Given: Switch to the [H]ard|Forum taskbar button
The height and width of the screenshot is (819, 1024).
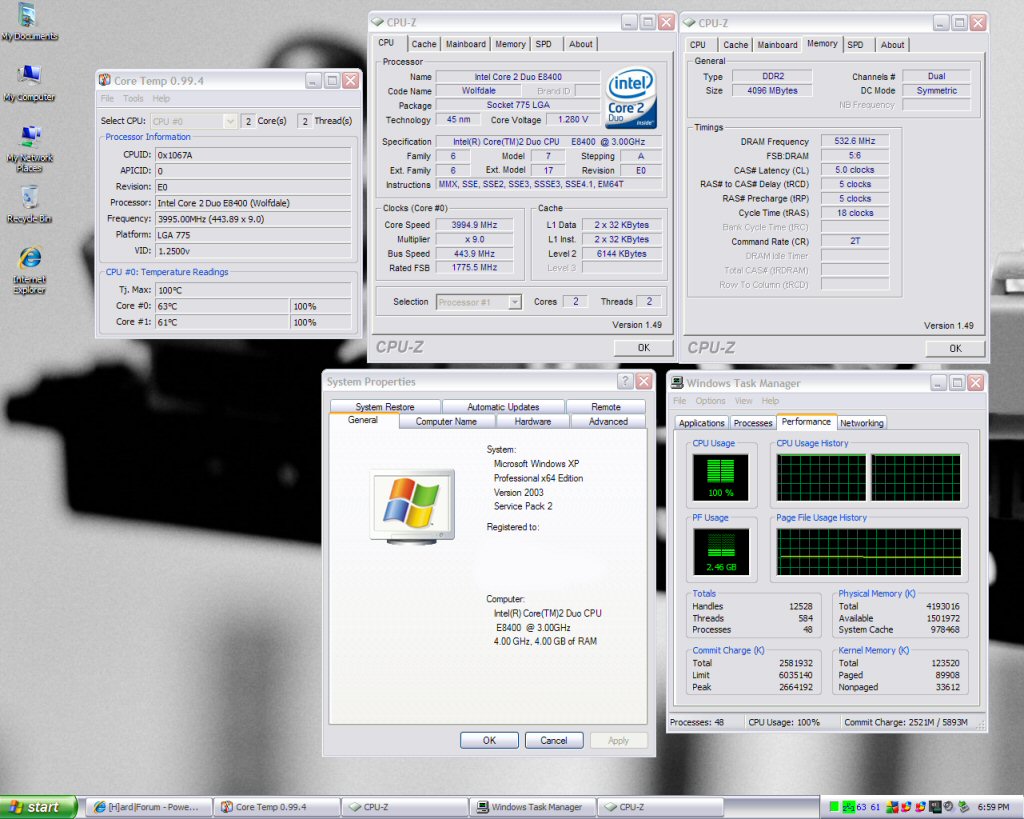Looking at the screenshot, I should [x=150, y=807].
